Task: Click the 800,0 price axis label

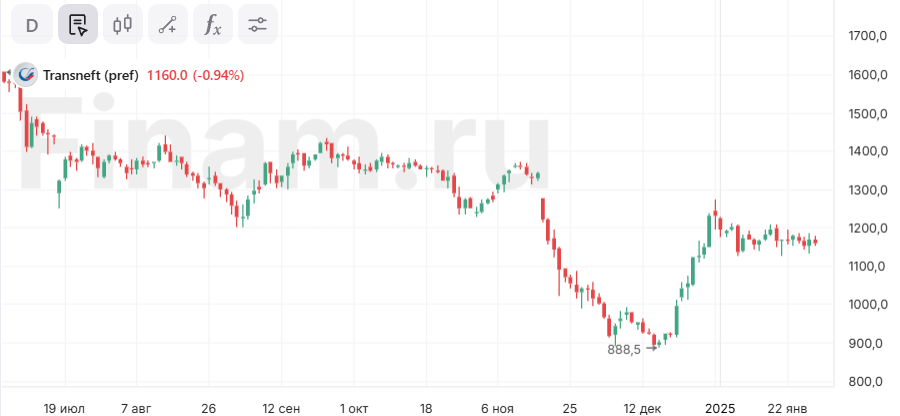Action: 868,382
